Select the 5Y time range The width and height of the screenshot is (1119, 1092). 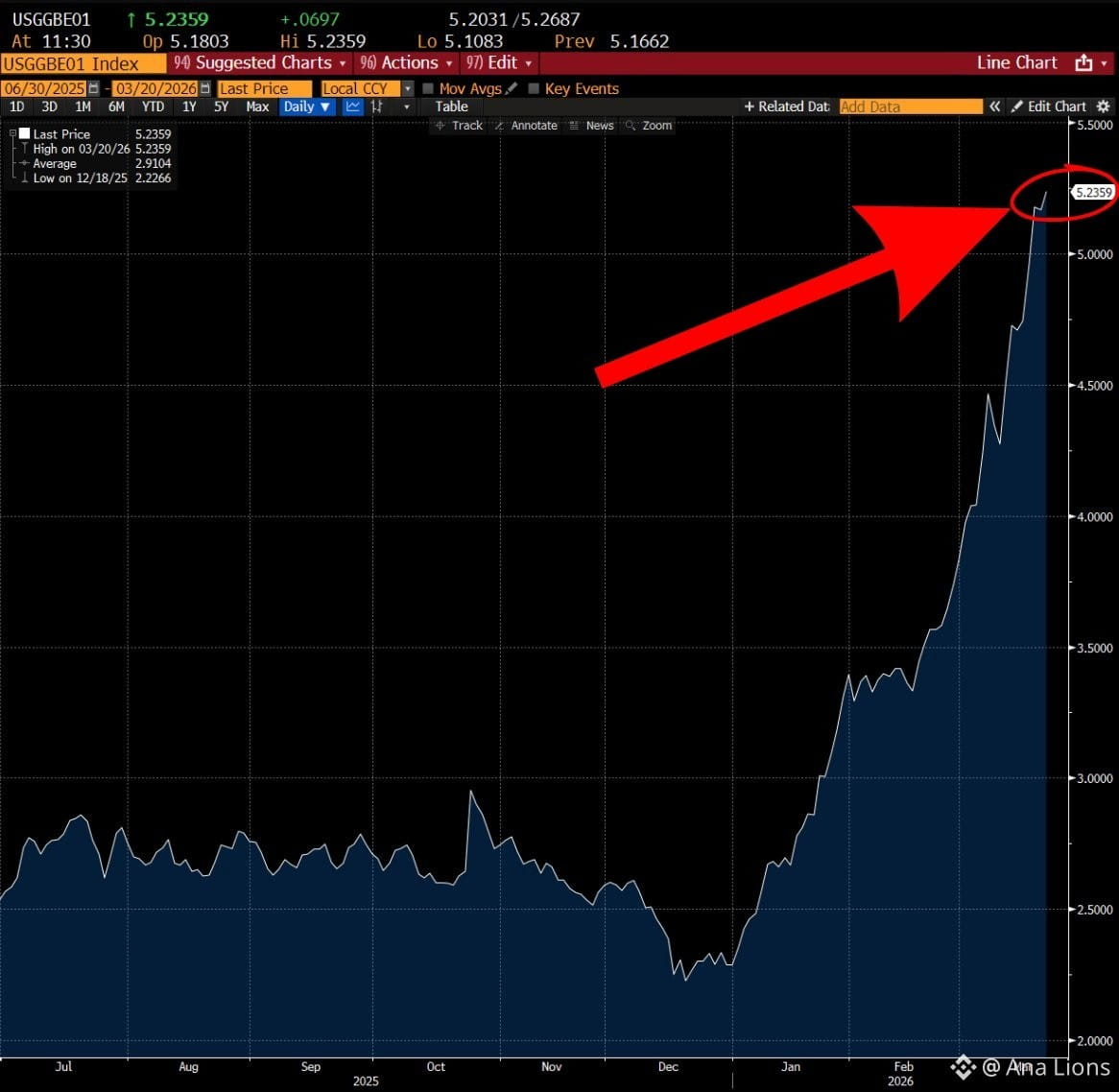point(222,107)
